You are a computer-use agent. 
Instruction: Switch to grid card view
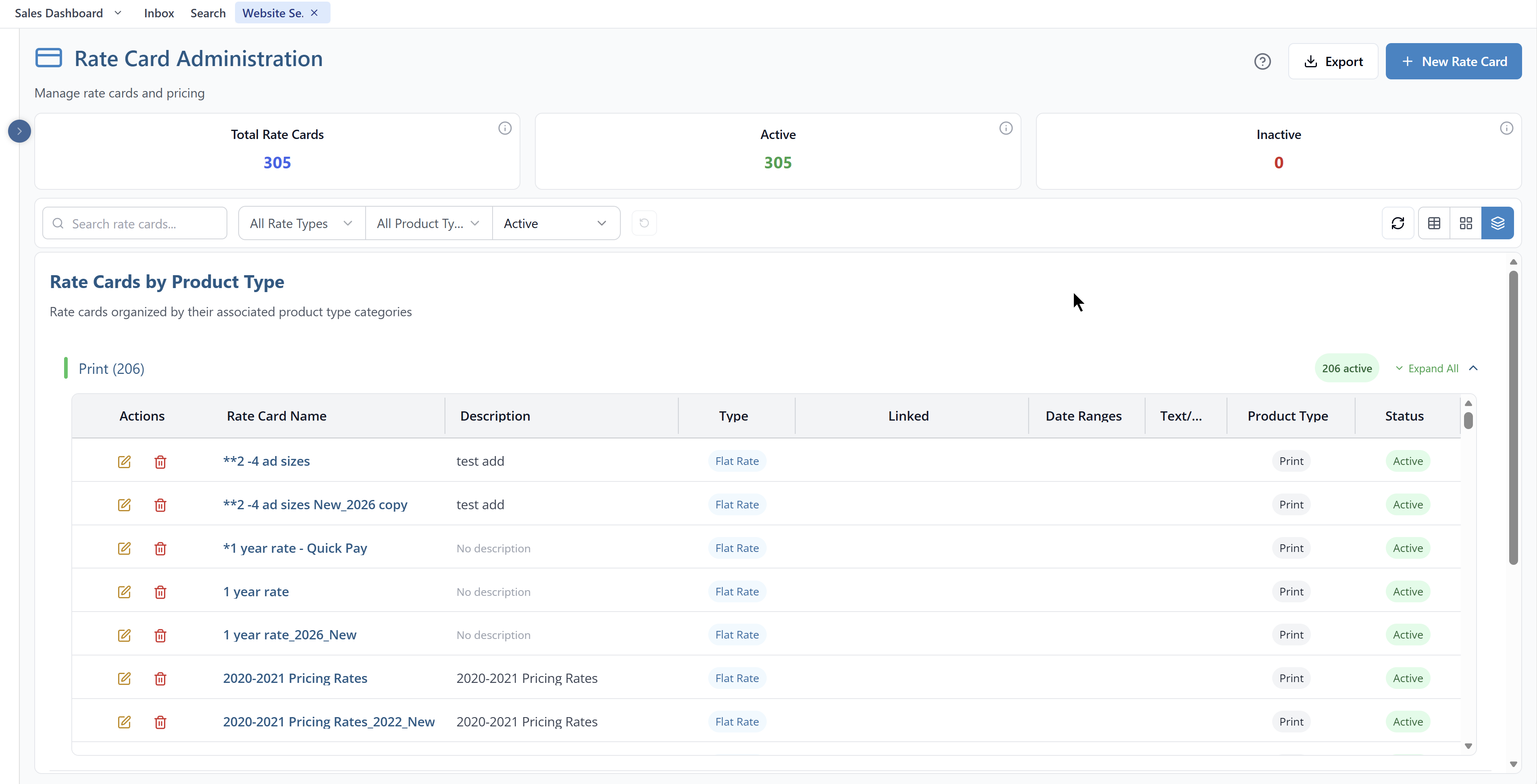click(x=1465, y=223)
